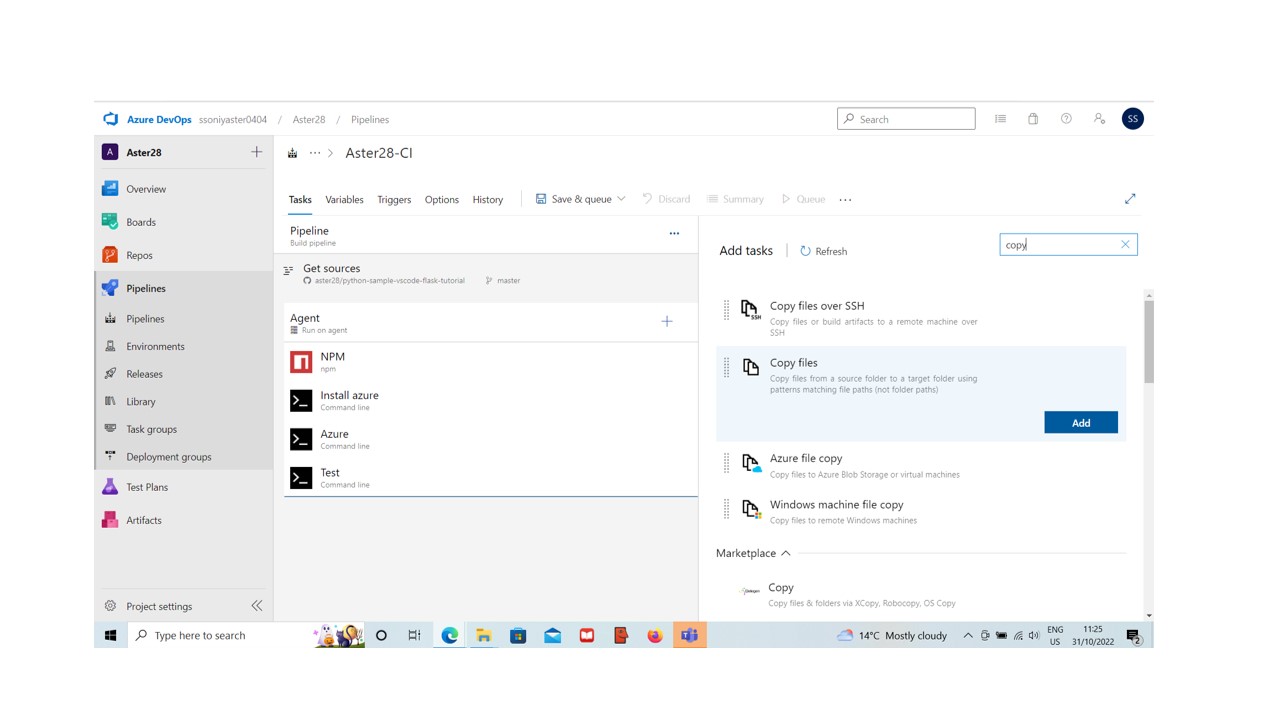Refresh the task list
The width and height of the screenshot is (1280, 720).
click(823, 251)
